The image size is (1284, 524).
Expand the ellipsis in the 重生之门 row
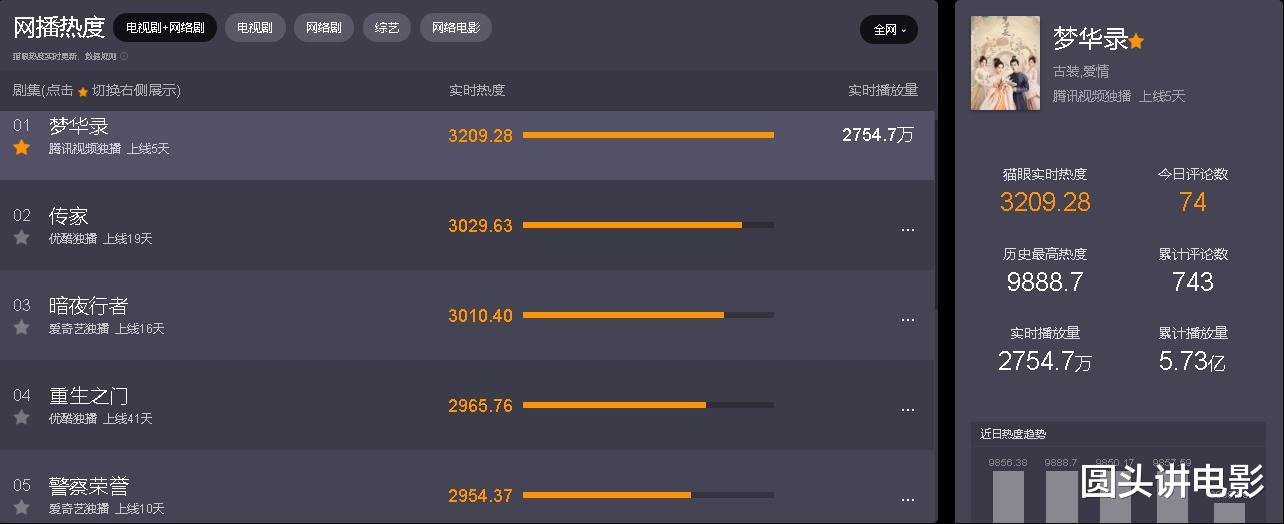907,409
